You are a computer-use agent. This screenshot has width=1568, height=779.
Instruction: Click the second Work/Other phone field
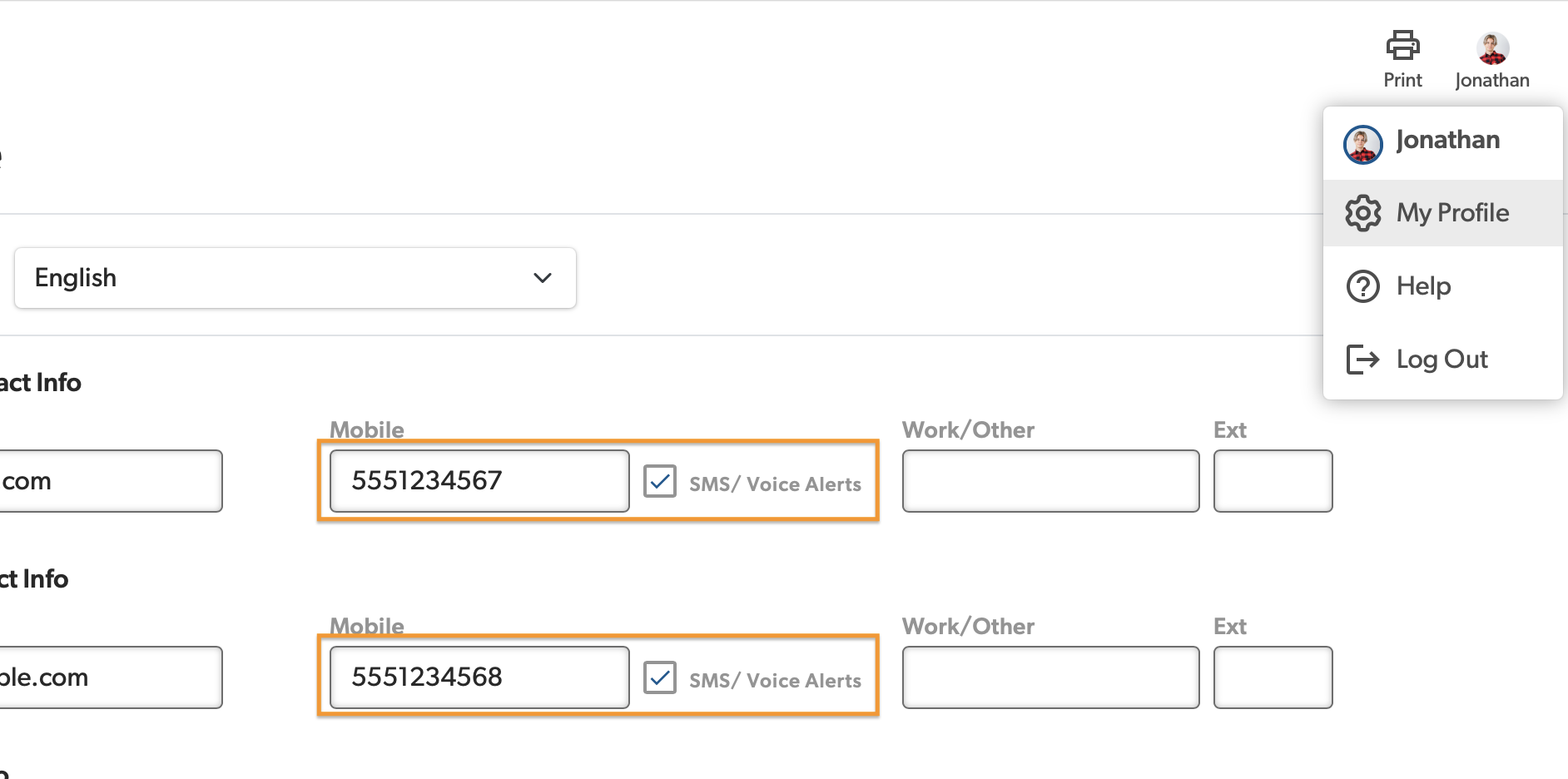click(x=1050, y=677)
